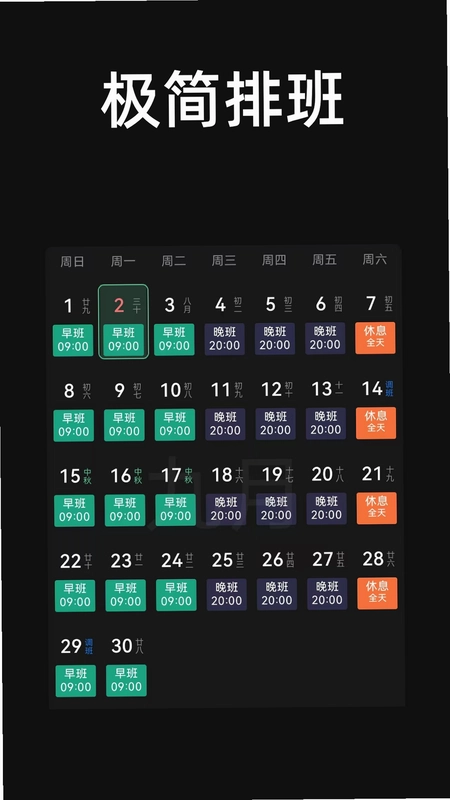450x800 pixels.
Task: Open the 休息 rest block on the 28th
Action: tap(377, 593)
